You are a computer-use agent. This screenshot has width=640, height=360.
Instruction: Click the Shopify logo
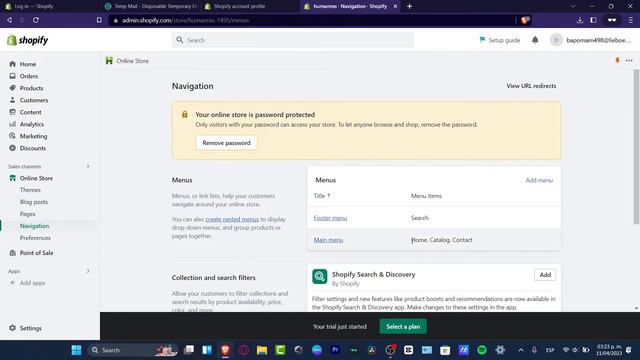click(x=27, y=40)
